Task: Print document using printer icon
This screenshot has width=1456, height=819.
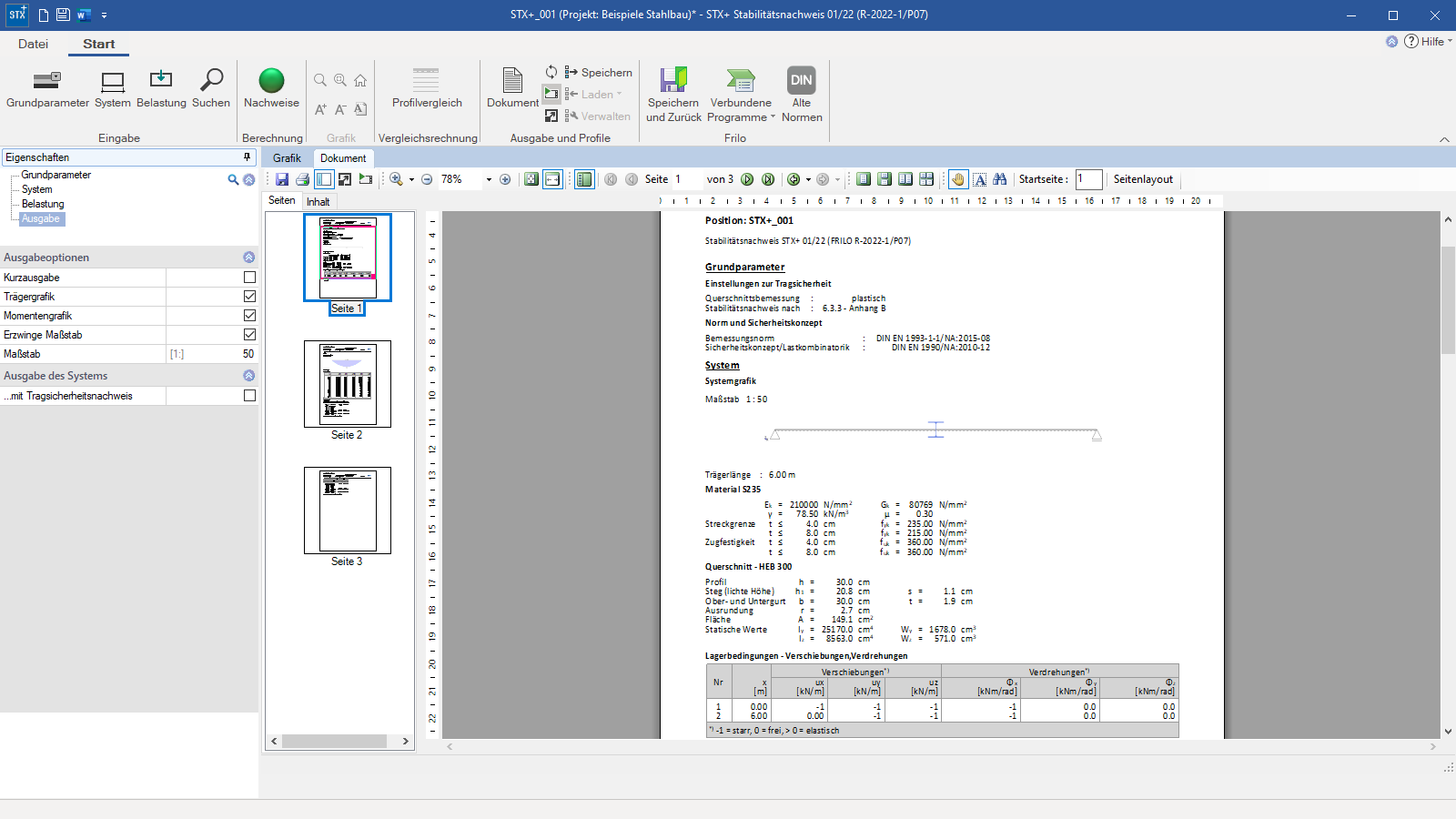Action: [x=303, y=179]
